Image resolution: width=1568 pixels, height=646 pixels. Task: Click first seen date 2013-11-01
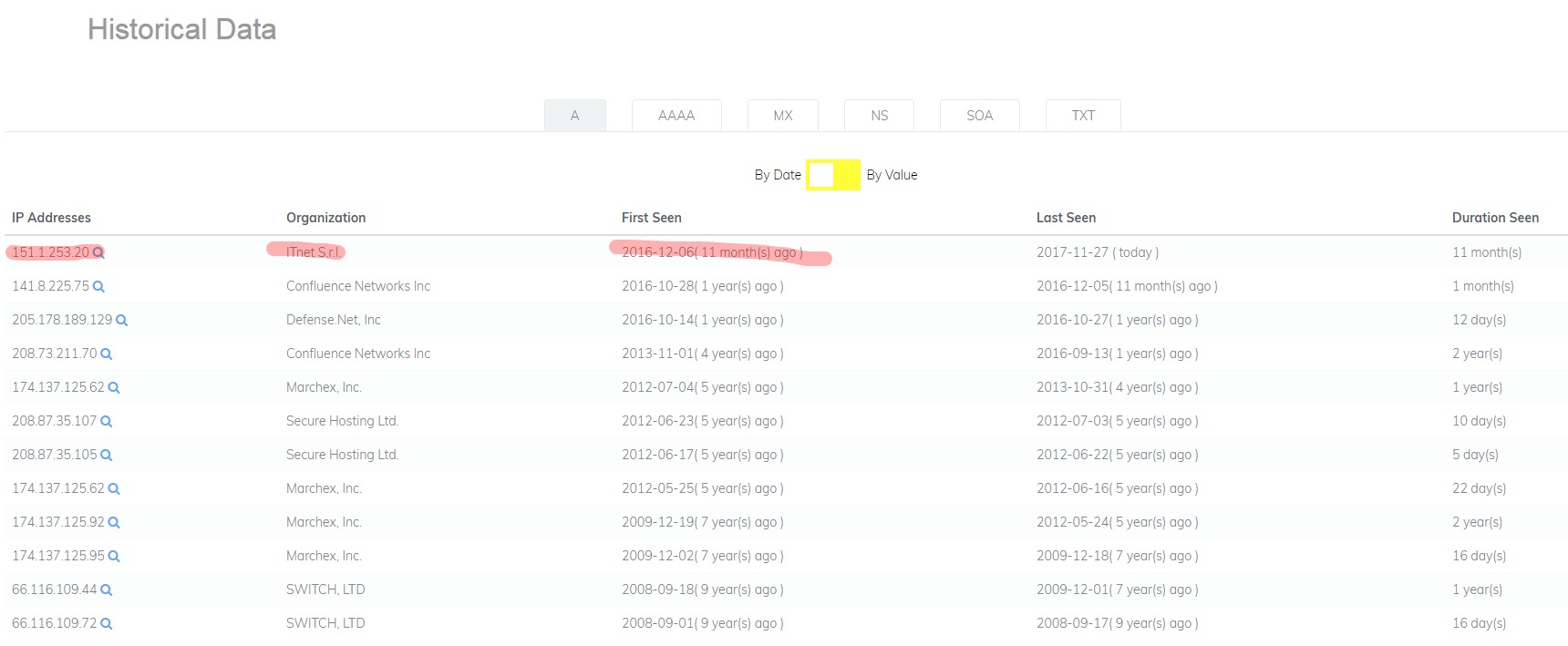click(x=703, y=354)
